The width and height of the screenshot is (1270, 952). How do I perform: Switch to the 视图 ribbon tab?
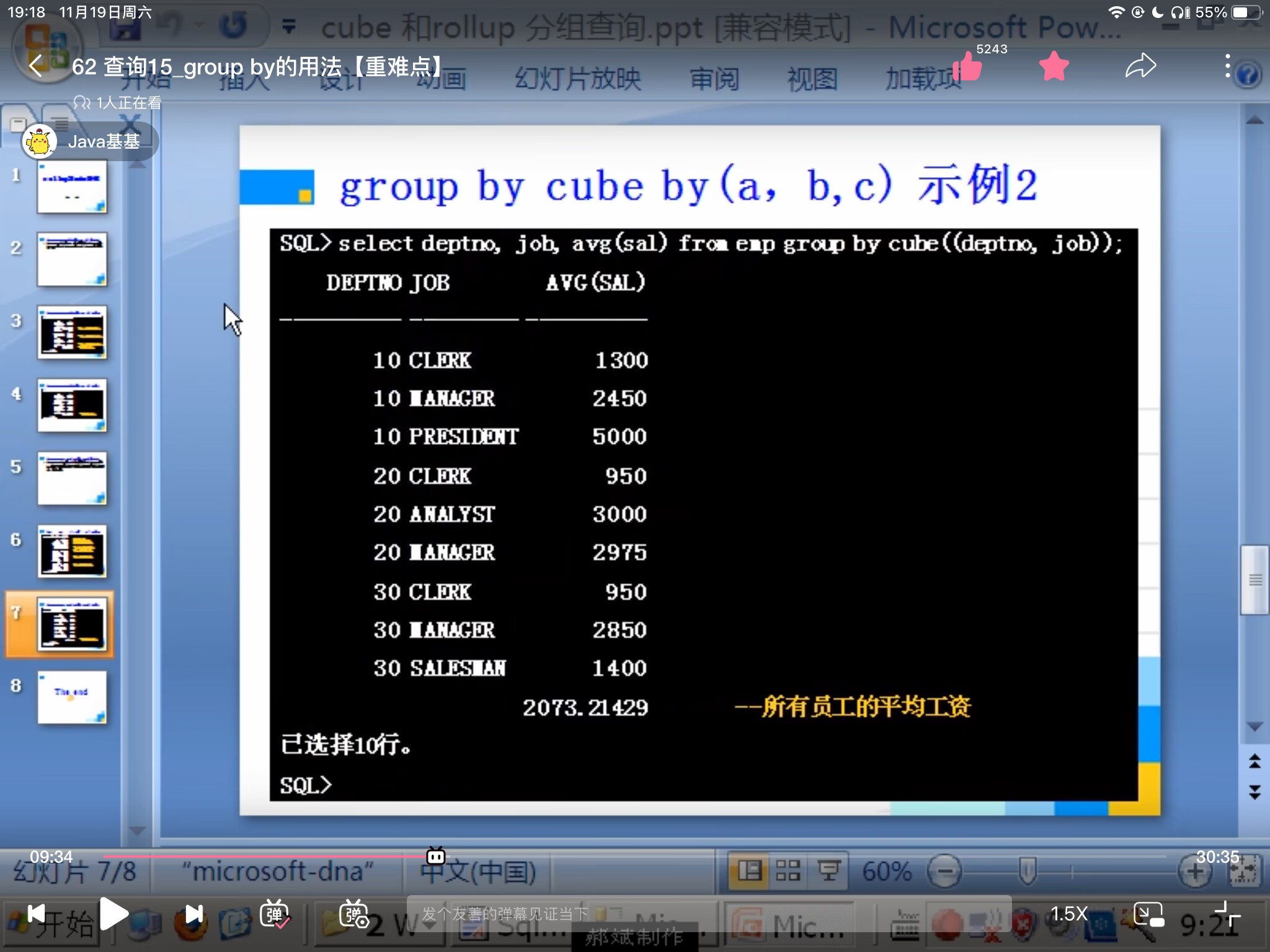(x=812, y=79)
